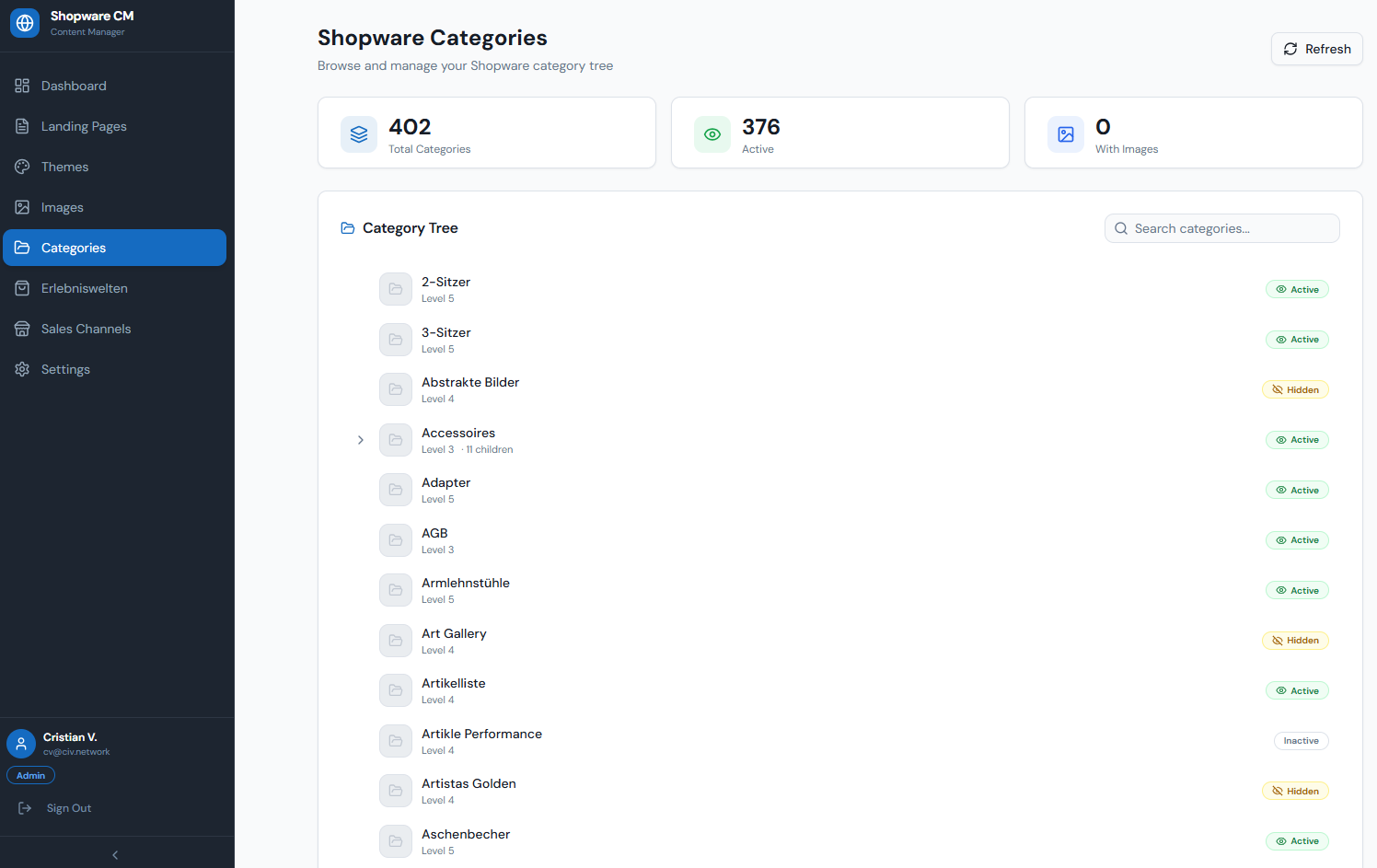Click the Active badge for Adapter
1377x868 pixels.
point(1297,490)
